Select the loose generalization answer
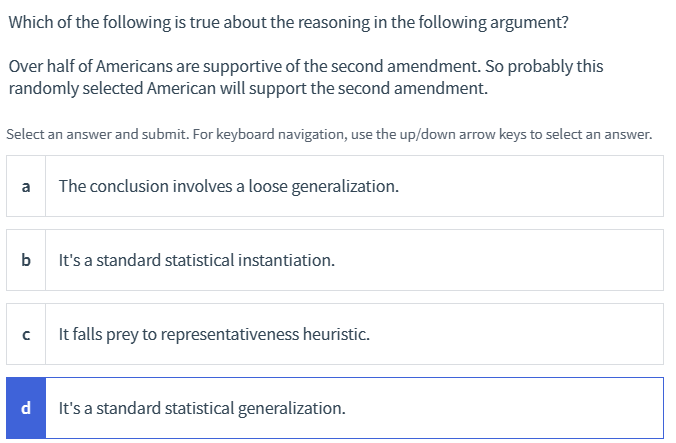This screenshot has width=676, height=443. pos(355,186)
